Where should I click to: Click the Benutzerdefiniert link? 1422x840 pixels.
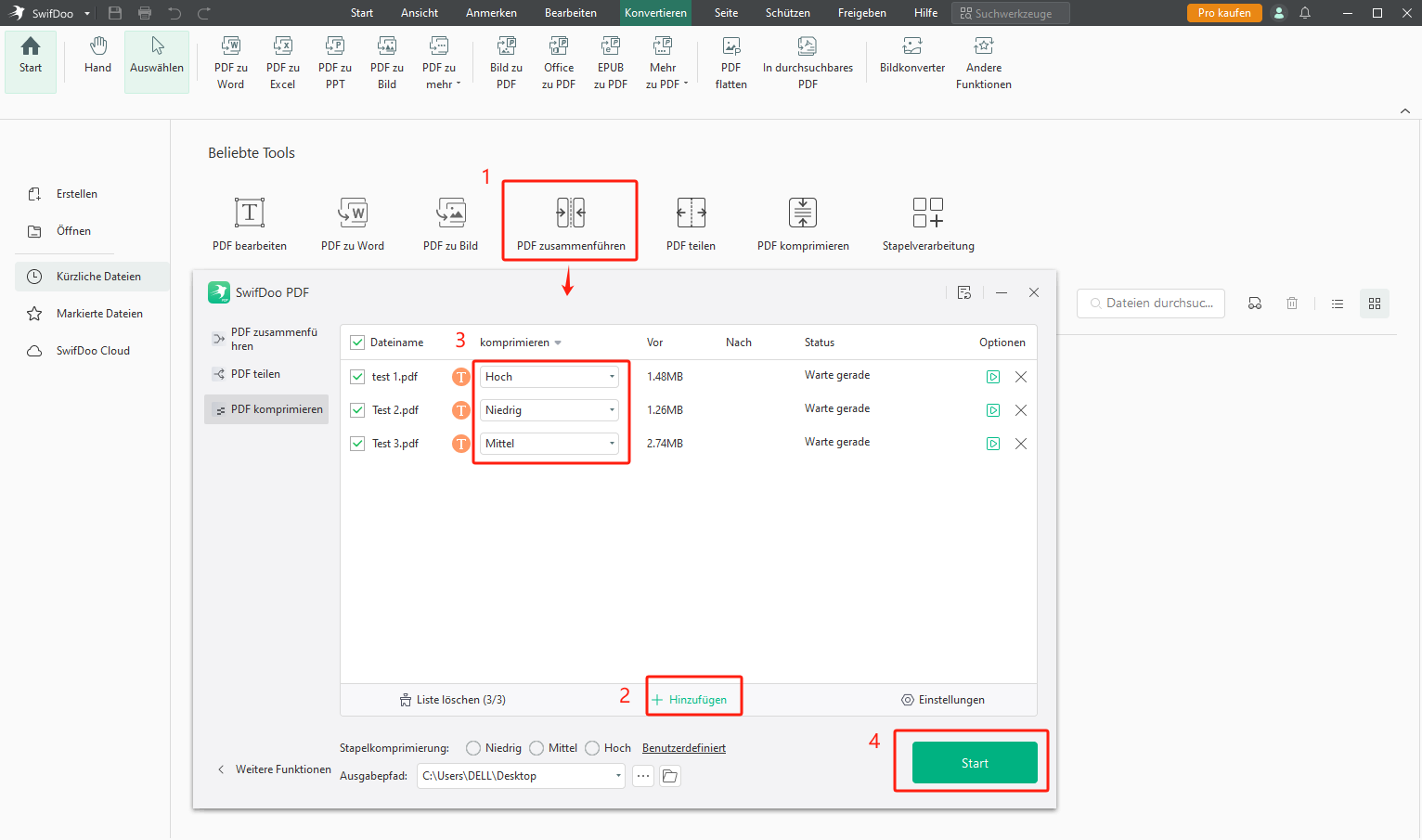684,748
